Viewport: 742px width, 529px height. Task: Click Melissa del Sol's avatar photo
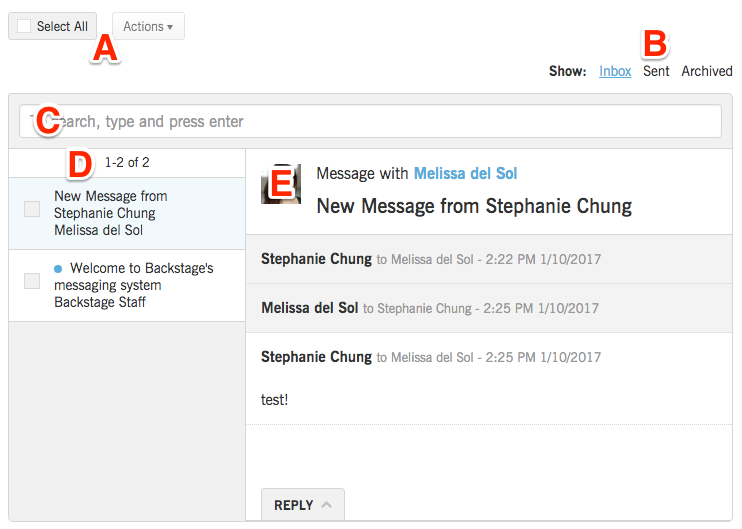click(281, 184)
